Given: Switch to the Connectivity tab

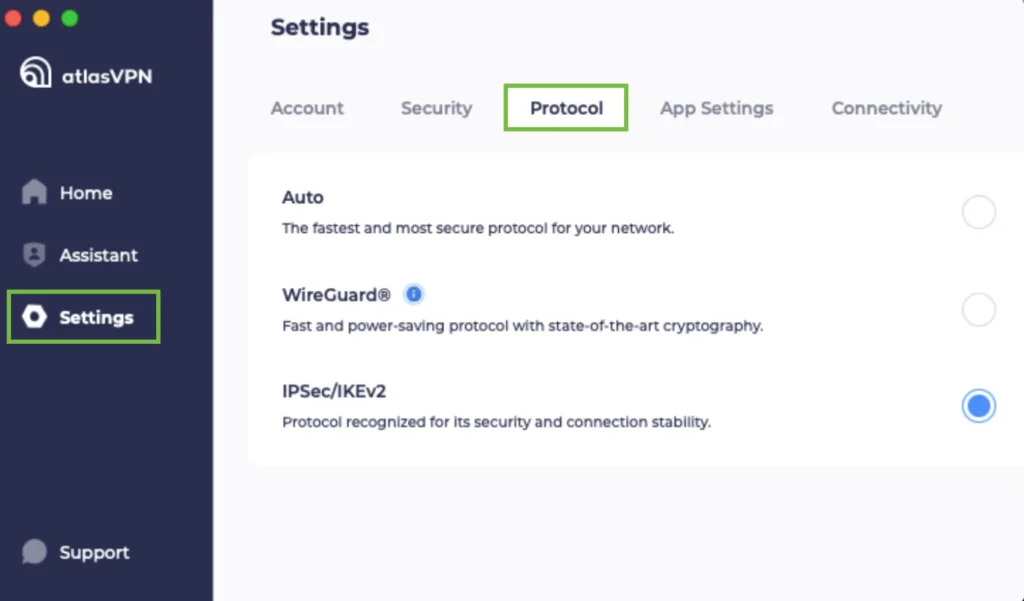Looking at the screenshot, I should (886, 108).
